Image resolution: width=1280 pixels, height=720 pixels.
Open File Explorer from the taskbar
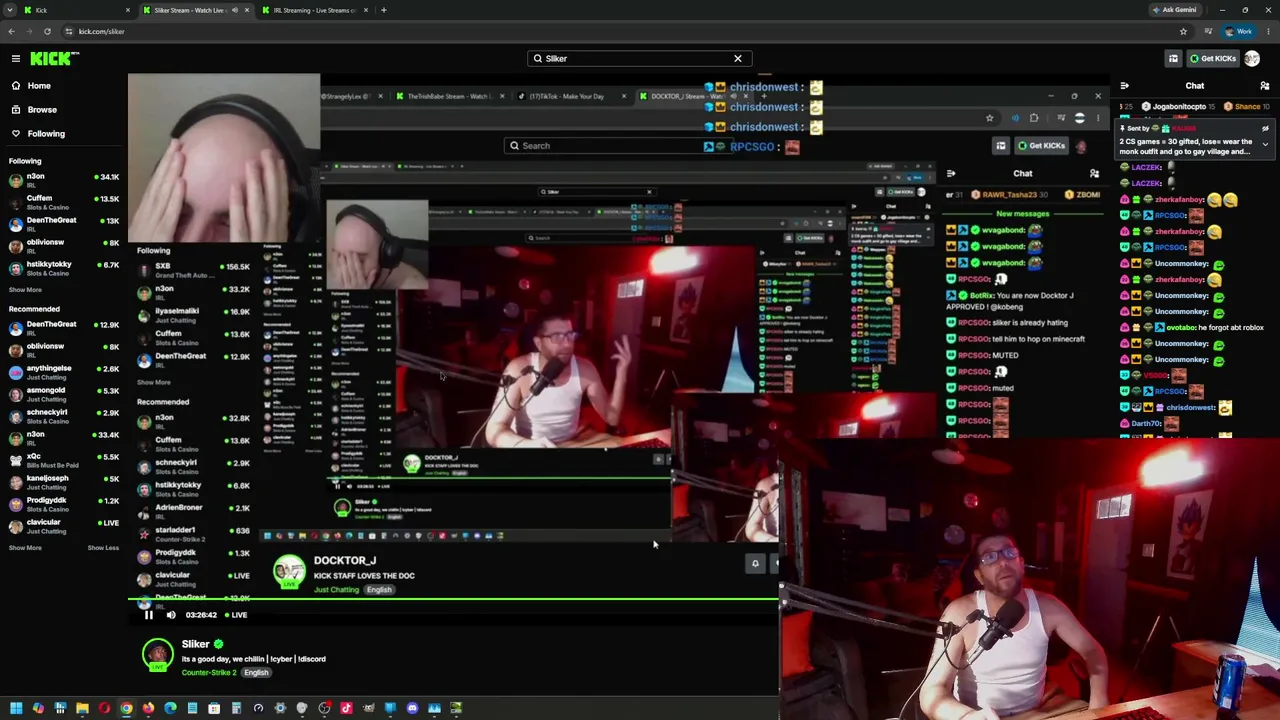tap(82, 708)
